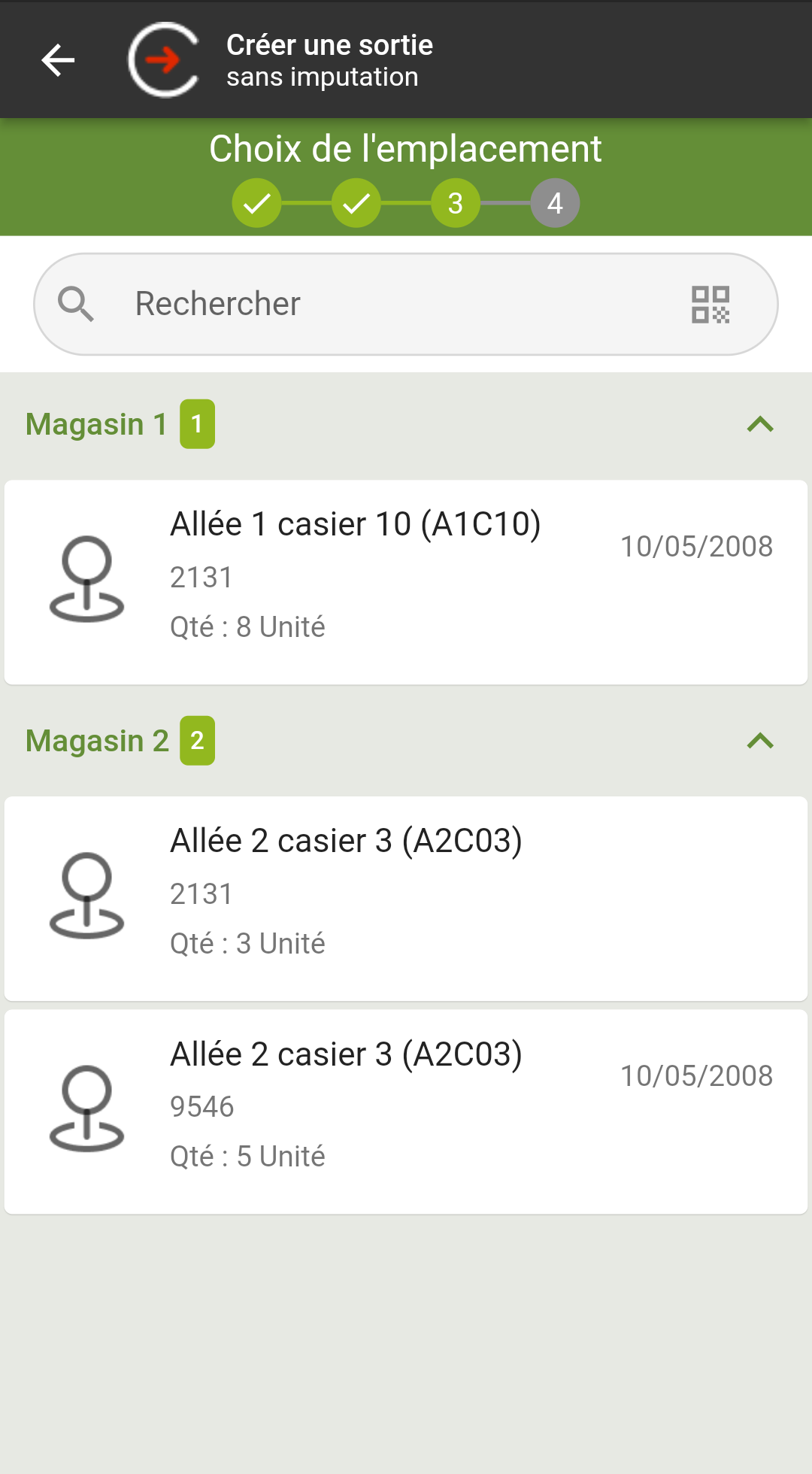Go to first completed step checkmark
Viewport: 812px width, 1474px height.
pyautogui.click(x=256, y=203)
